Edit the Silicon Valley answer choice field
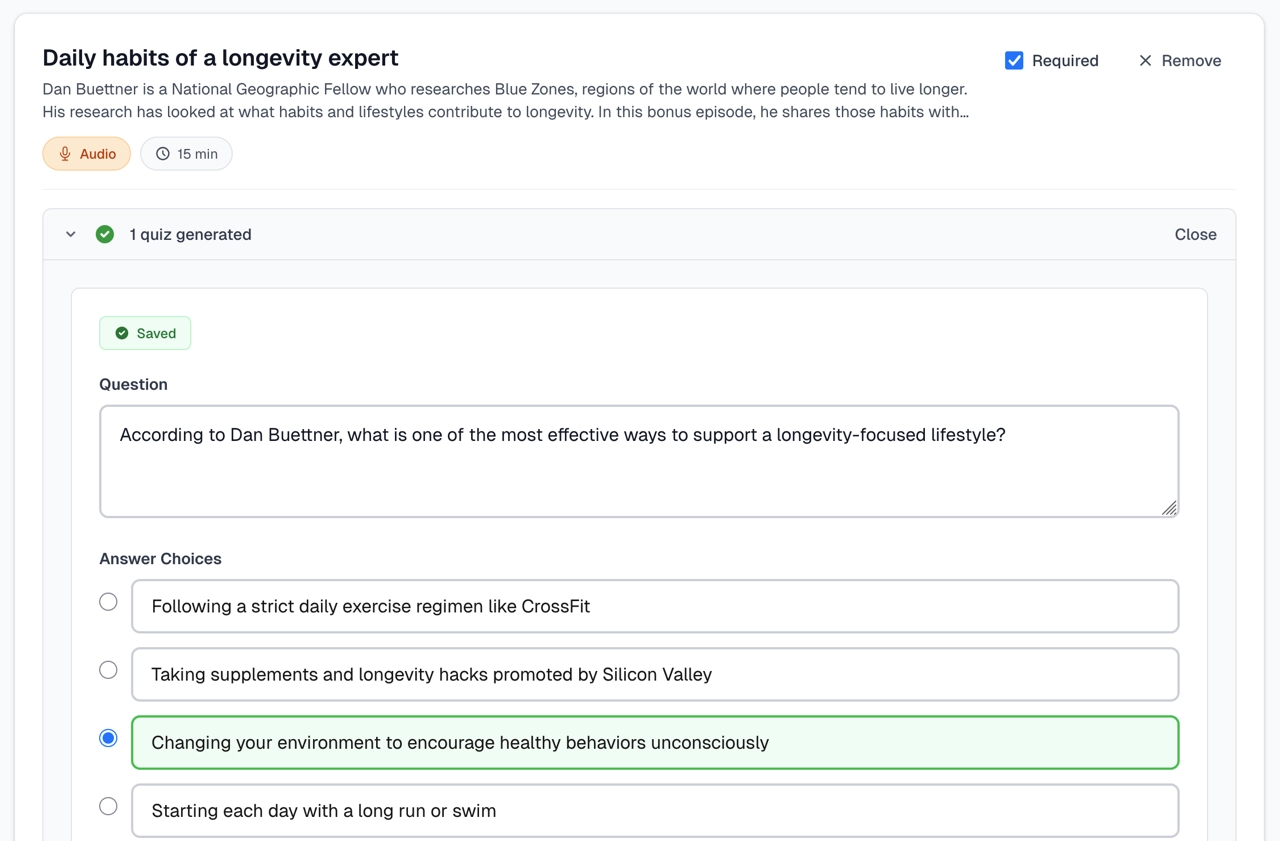 tap(655, 674)
